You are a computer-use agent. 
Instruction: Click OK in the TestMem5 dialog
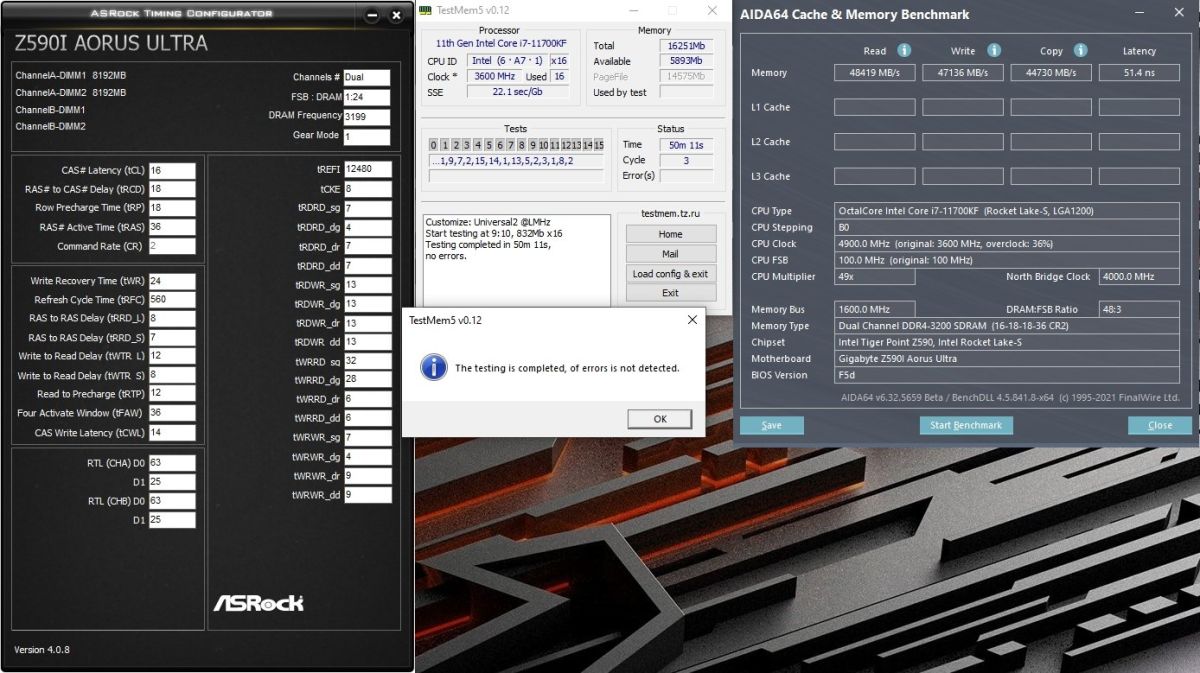click(659, 418)
